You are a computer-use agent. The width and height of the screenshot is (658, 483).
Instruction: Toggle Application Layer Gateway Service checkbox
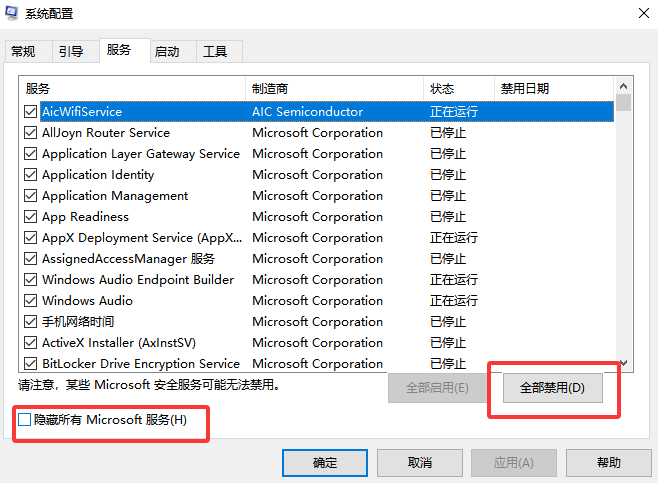tap(30, 154)
